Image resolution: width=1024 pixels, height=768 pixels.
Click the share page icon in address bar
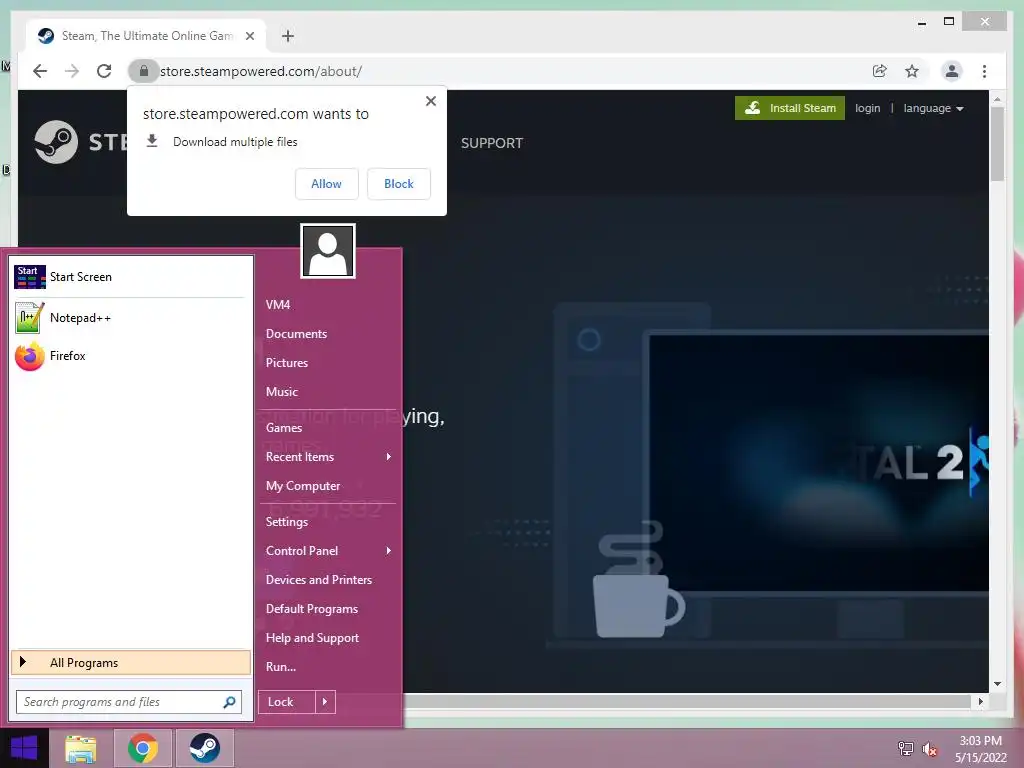point(880,71)
